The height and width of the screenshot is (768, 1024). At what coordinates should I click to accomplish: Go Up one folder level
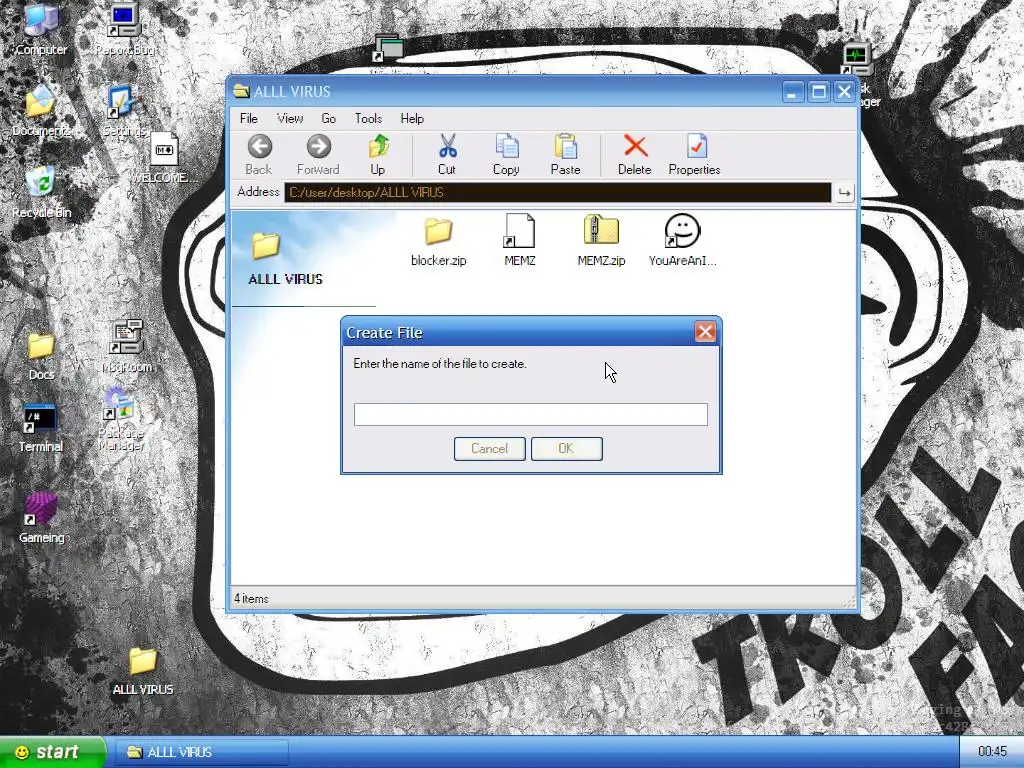(x=378, y=155)
